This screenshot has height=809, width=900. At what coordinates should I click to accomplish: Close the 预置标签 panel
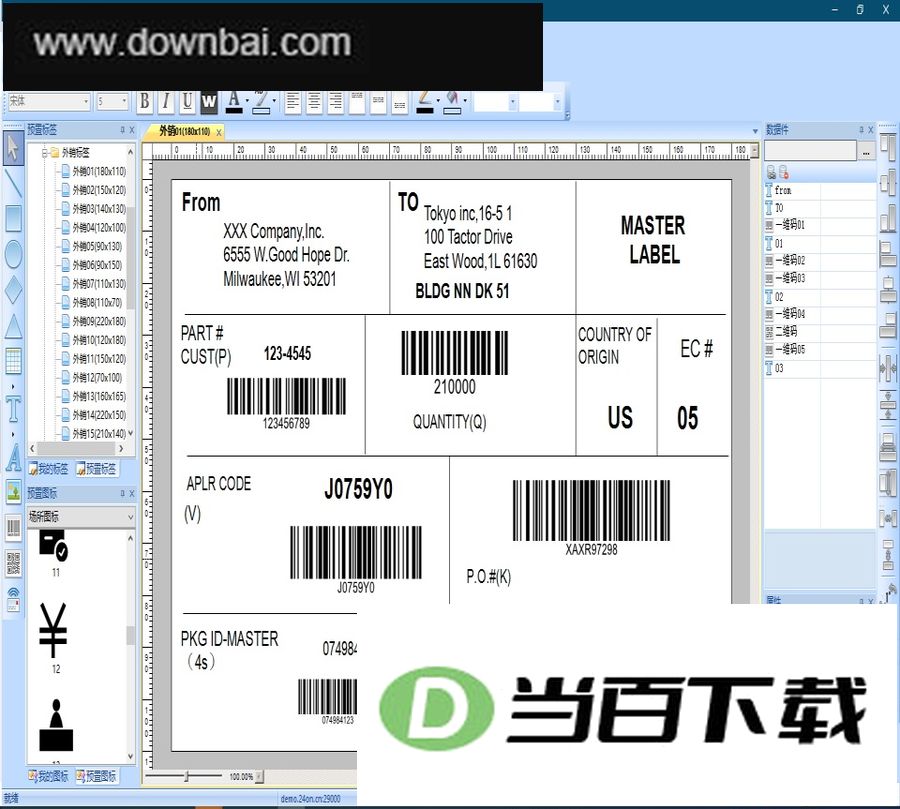coord(131,130)
